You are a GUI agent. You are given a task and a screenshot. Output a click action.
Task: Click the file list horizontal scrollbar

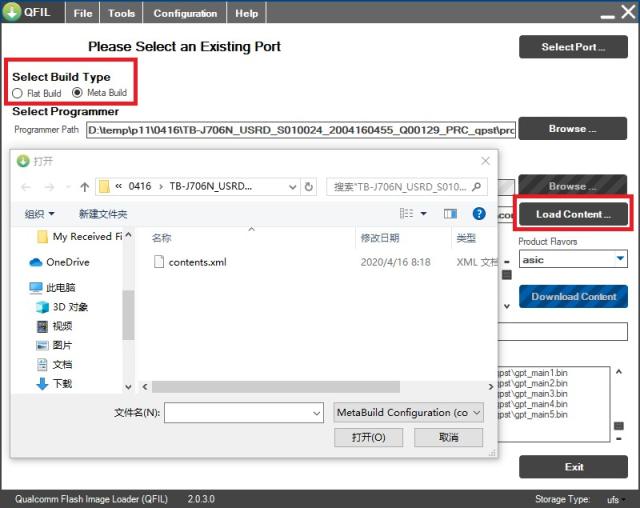coord(276,387)
